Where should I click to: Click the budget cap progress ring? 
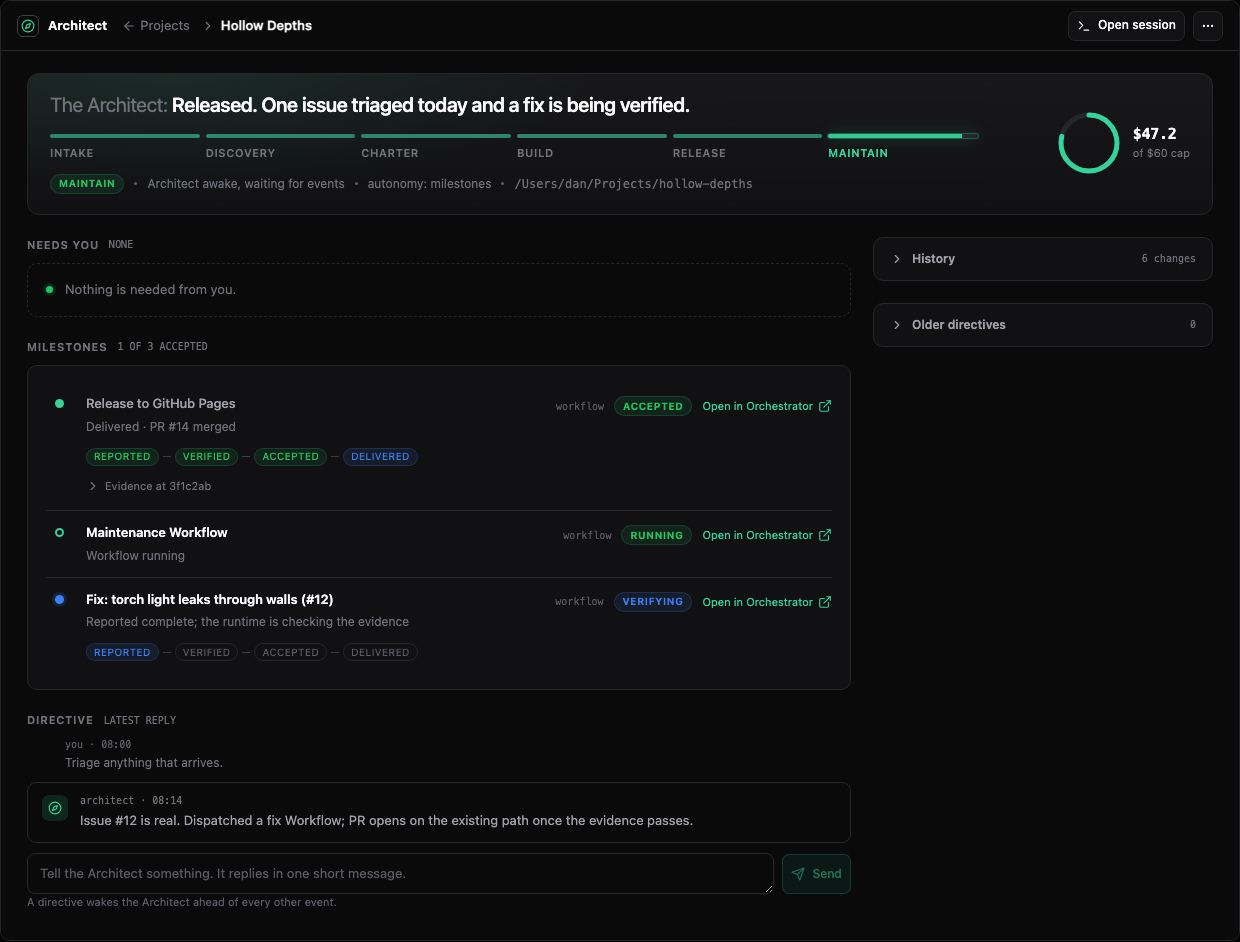pos(1088,143)
